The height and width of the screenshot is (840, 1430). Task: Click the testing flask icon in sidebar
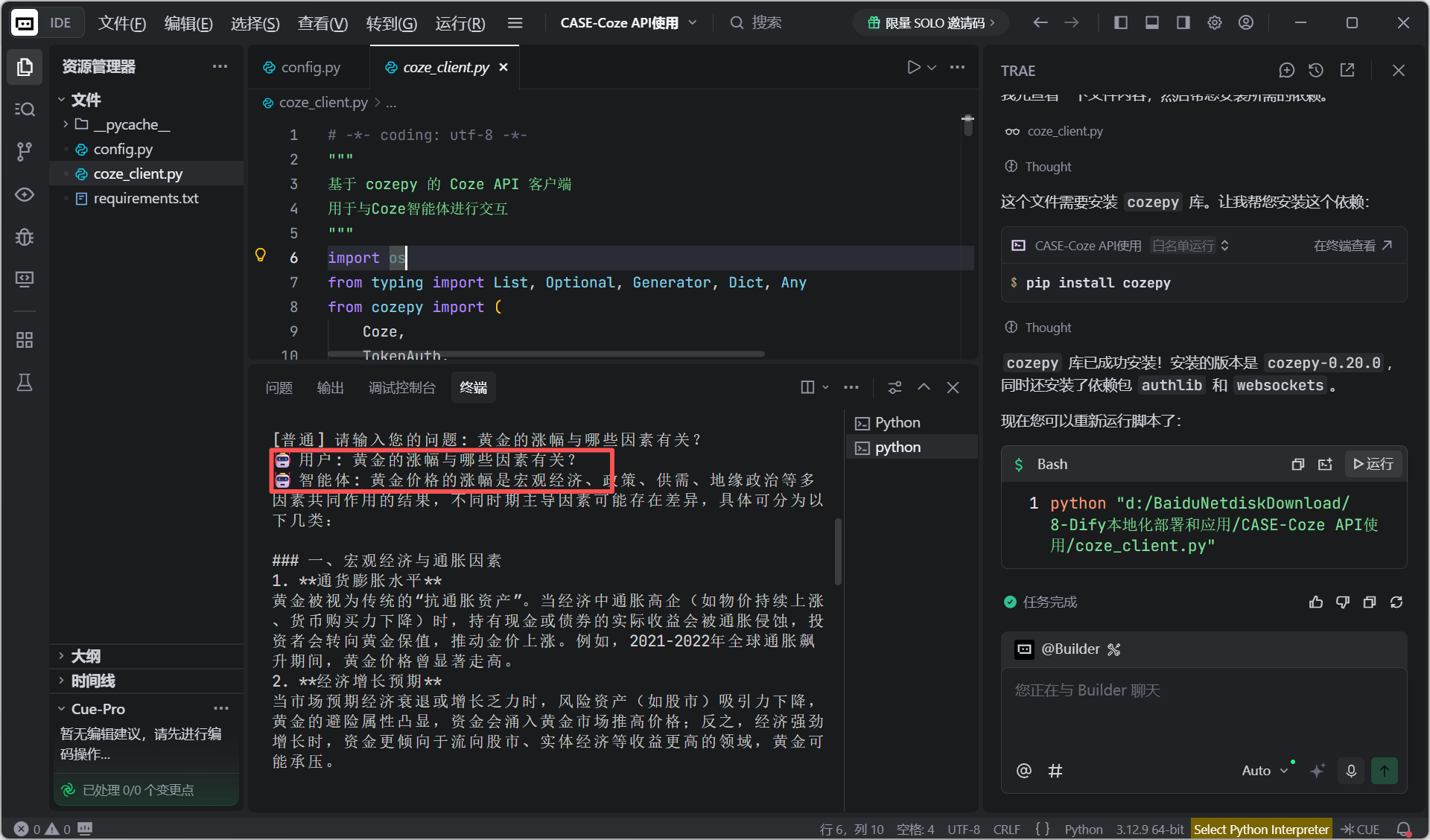point(25,383)
